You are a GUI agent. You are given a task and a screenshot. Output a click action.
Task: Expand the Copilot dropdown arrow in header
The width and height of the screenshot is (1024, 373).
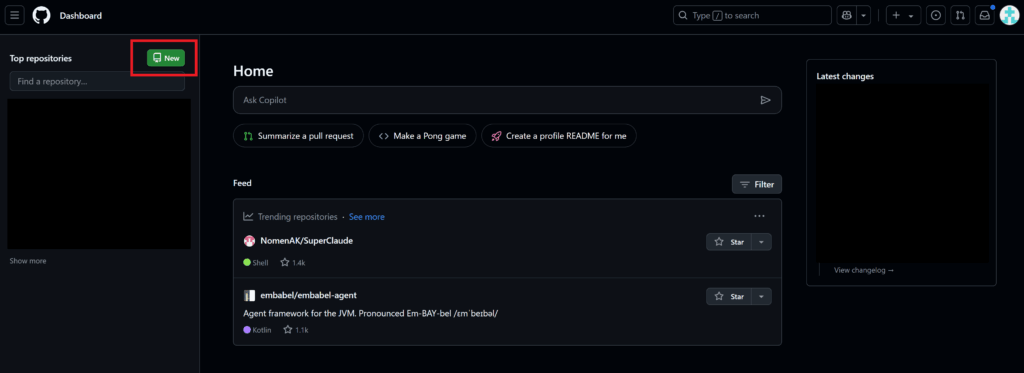[864, 15]
